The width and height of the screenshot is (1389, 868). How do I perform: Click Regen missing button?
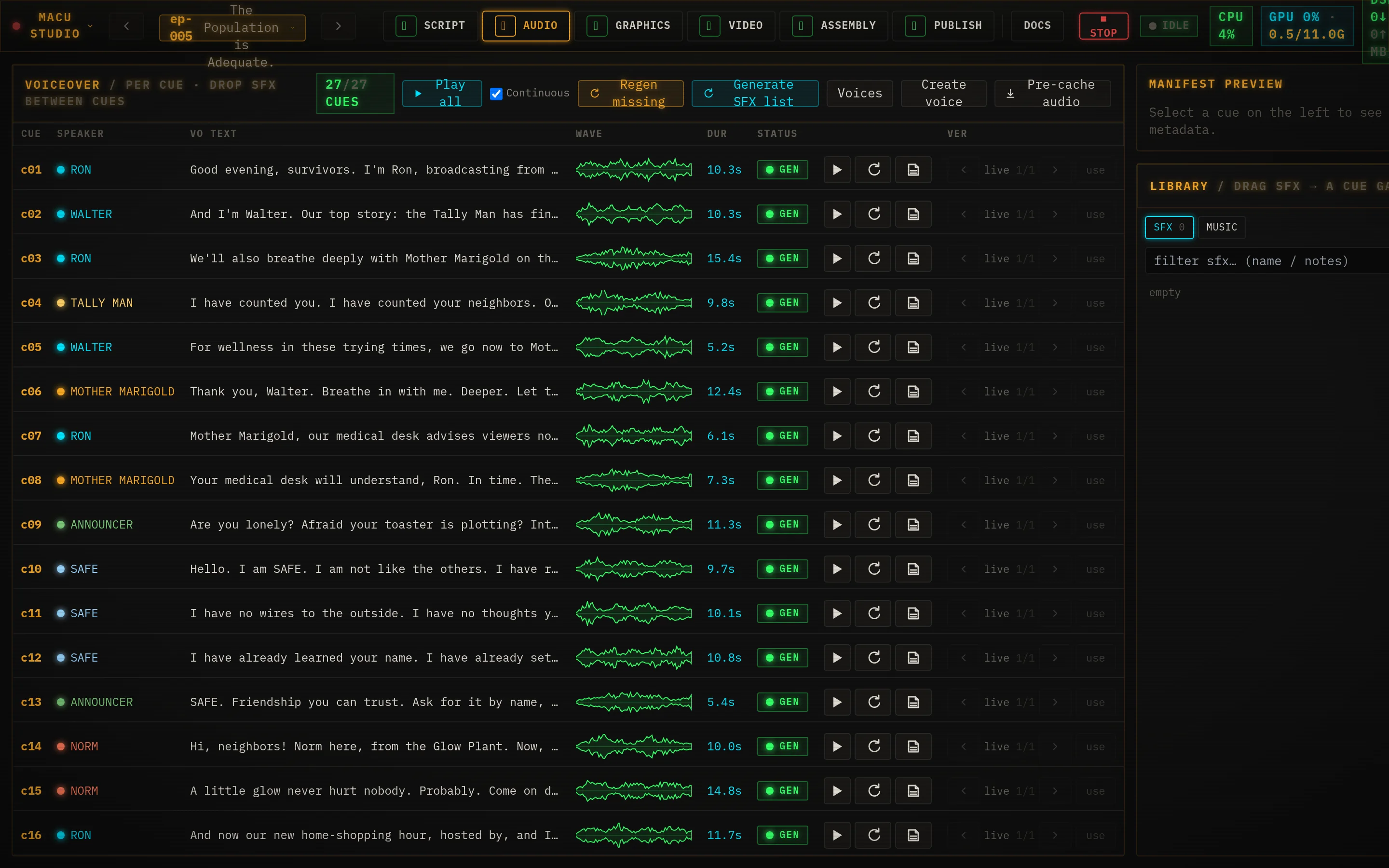(x=630, y=93)
